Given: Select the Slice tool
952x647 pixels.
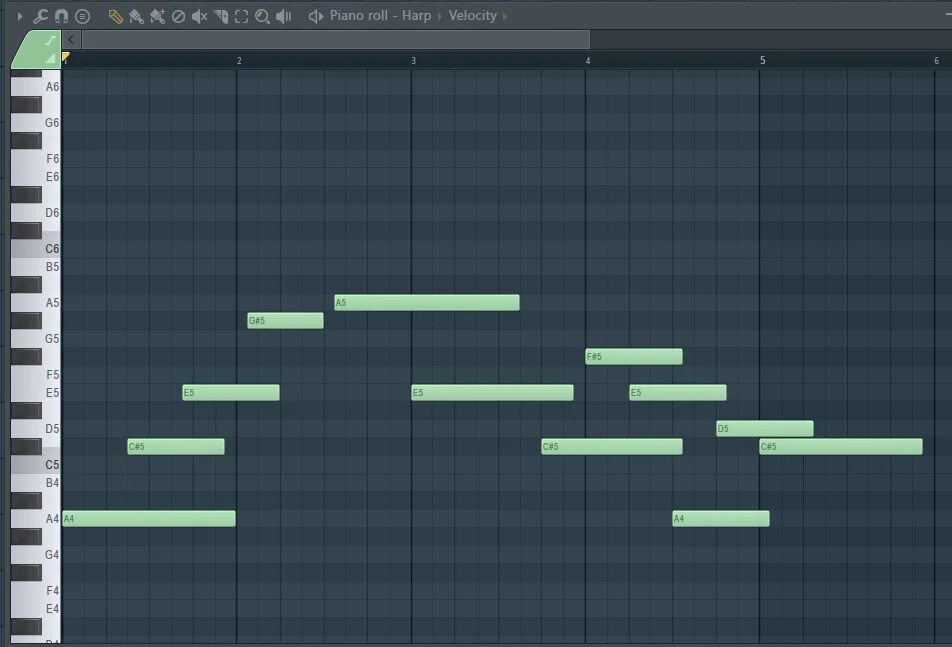Looking at the screenshot, I should pyautogui.click(x=221, y=16).
